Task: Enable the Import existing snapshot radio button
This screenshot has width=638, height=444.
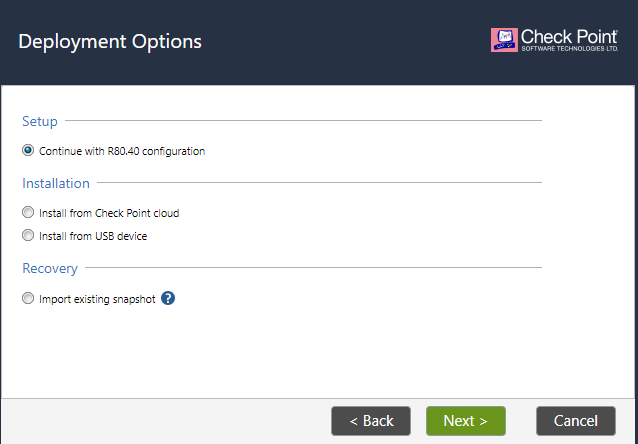Action: click(28, 298)
